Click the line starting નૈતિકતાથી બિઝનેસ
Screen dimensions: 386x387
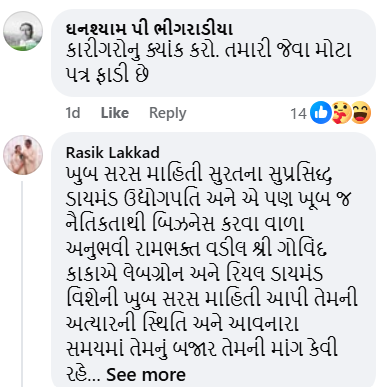click(x=185, y=224)
